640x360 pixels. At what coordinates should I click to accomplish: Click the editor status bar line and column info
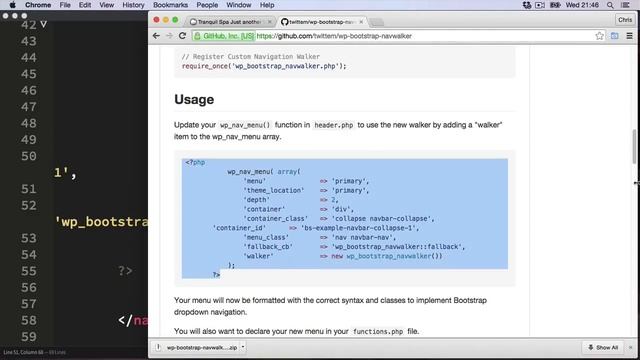pos(34,352)
